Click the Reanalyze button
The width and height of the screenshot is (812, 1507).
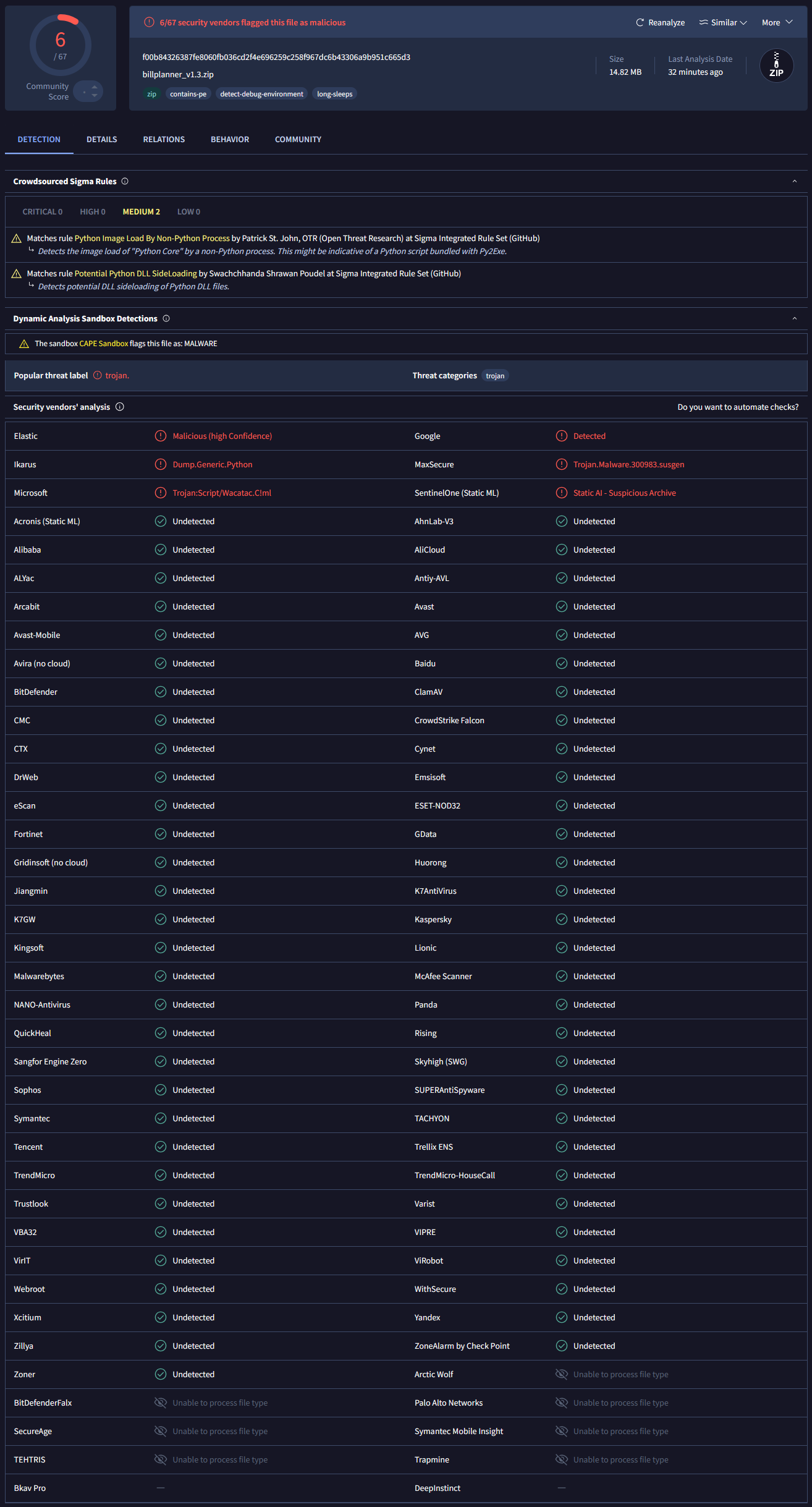pyautogui.click(x=661, y=22)
